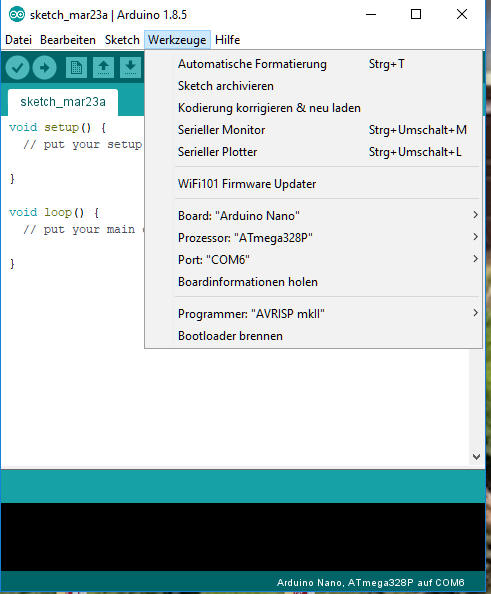Open WiFi101 Firmware Updater
The image size is (491, 594).
point(313,184)
